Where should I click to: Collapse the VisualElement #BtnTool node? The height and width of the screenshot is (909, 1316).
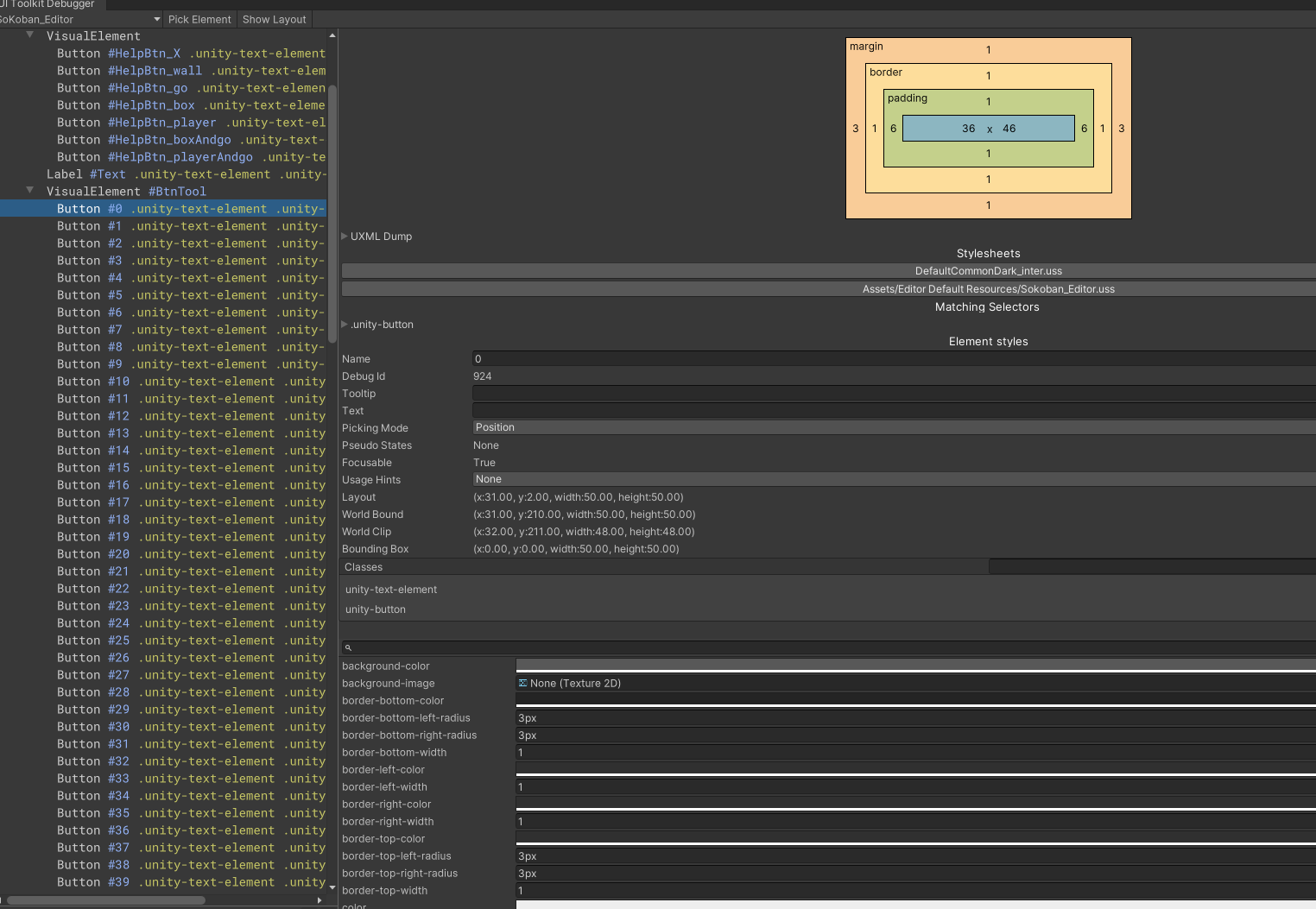click(30, 191)
